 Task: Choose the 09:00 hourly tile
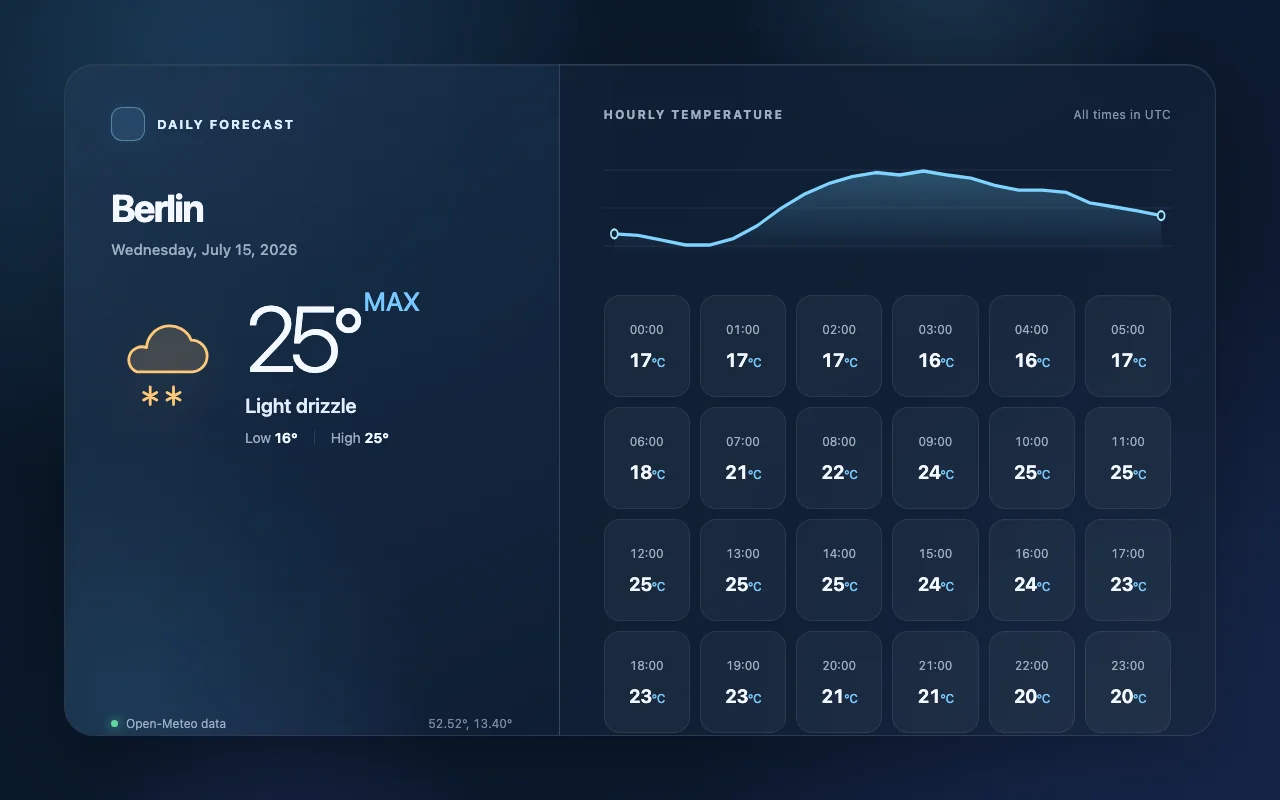[935, 458]
